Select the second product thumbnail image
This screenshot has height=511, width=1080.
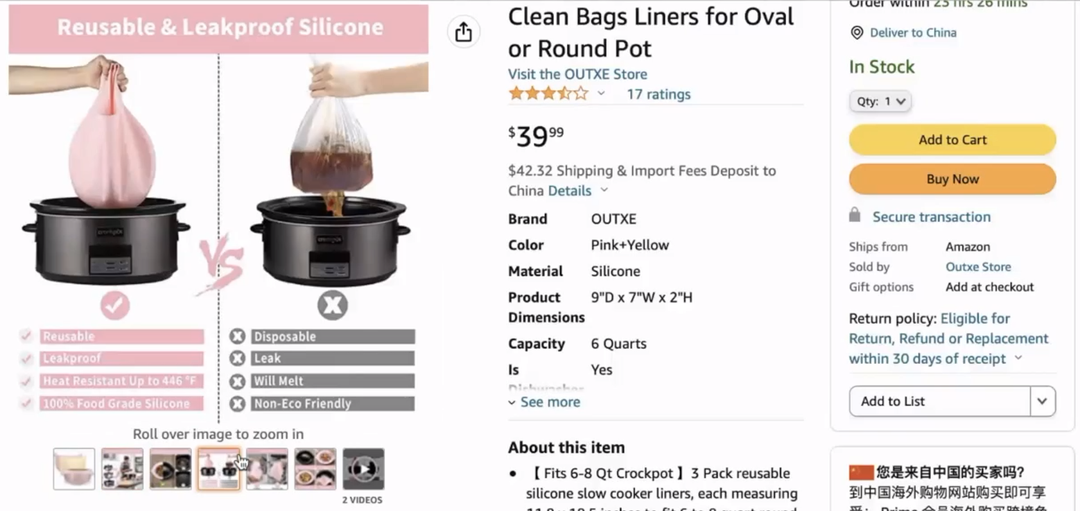[x=123, y=469]
